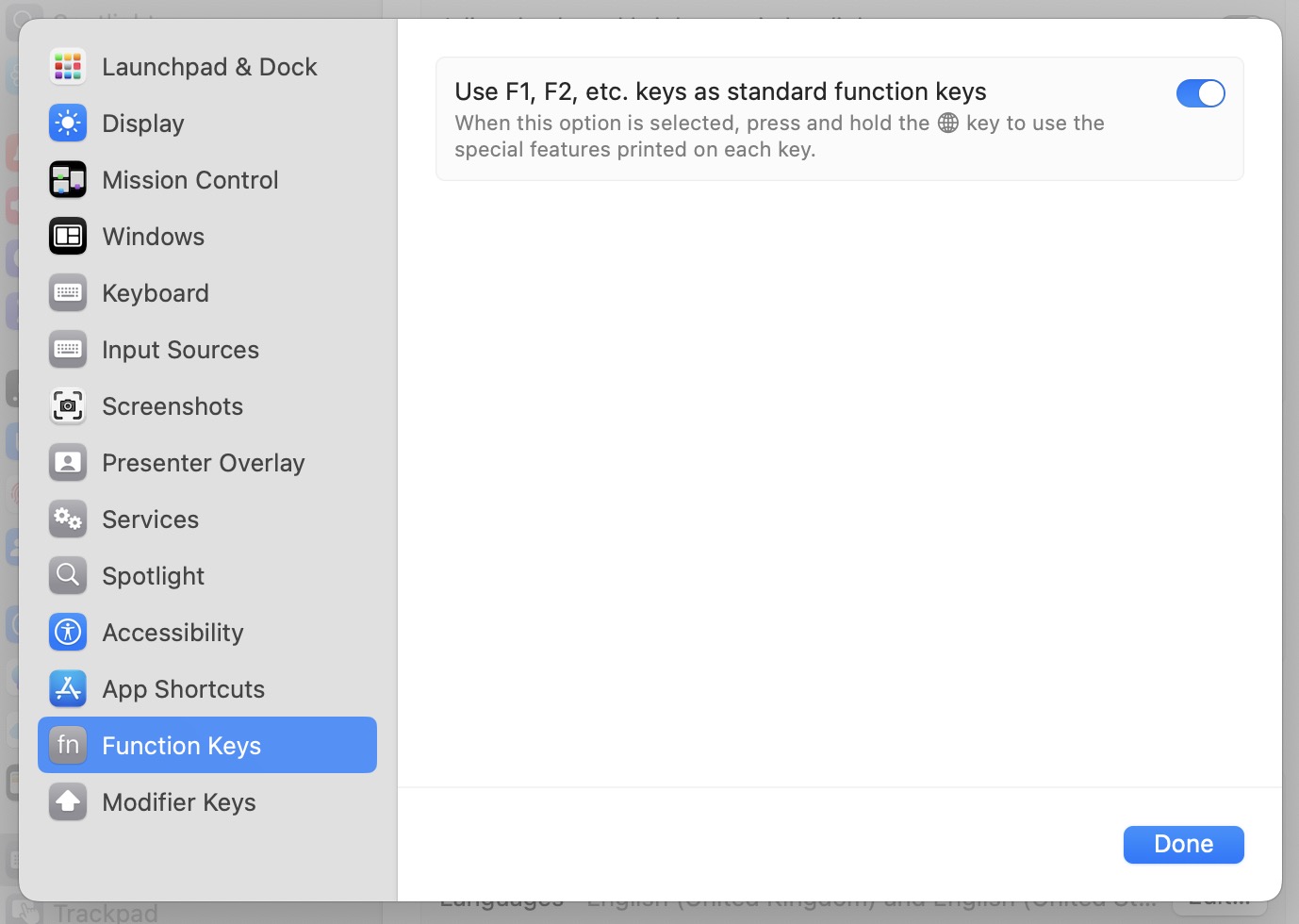1299x924 pixels.
Task: Open Screenshots settings via the camera icon
Action: click(67, 405)
